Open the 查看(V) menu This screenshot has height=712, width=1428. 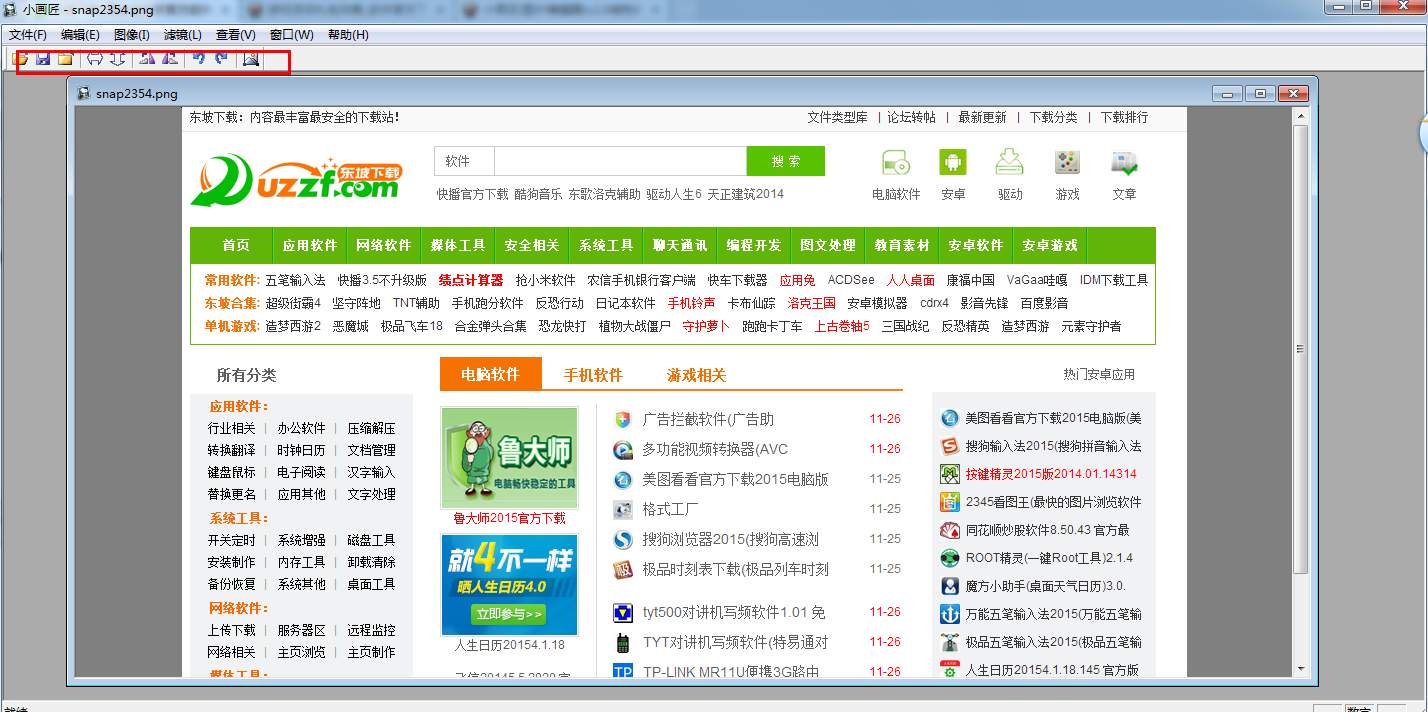point(236,35)
